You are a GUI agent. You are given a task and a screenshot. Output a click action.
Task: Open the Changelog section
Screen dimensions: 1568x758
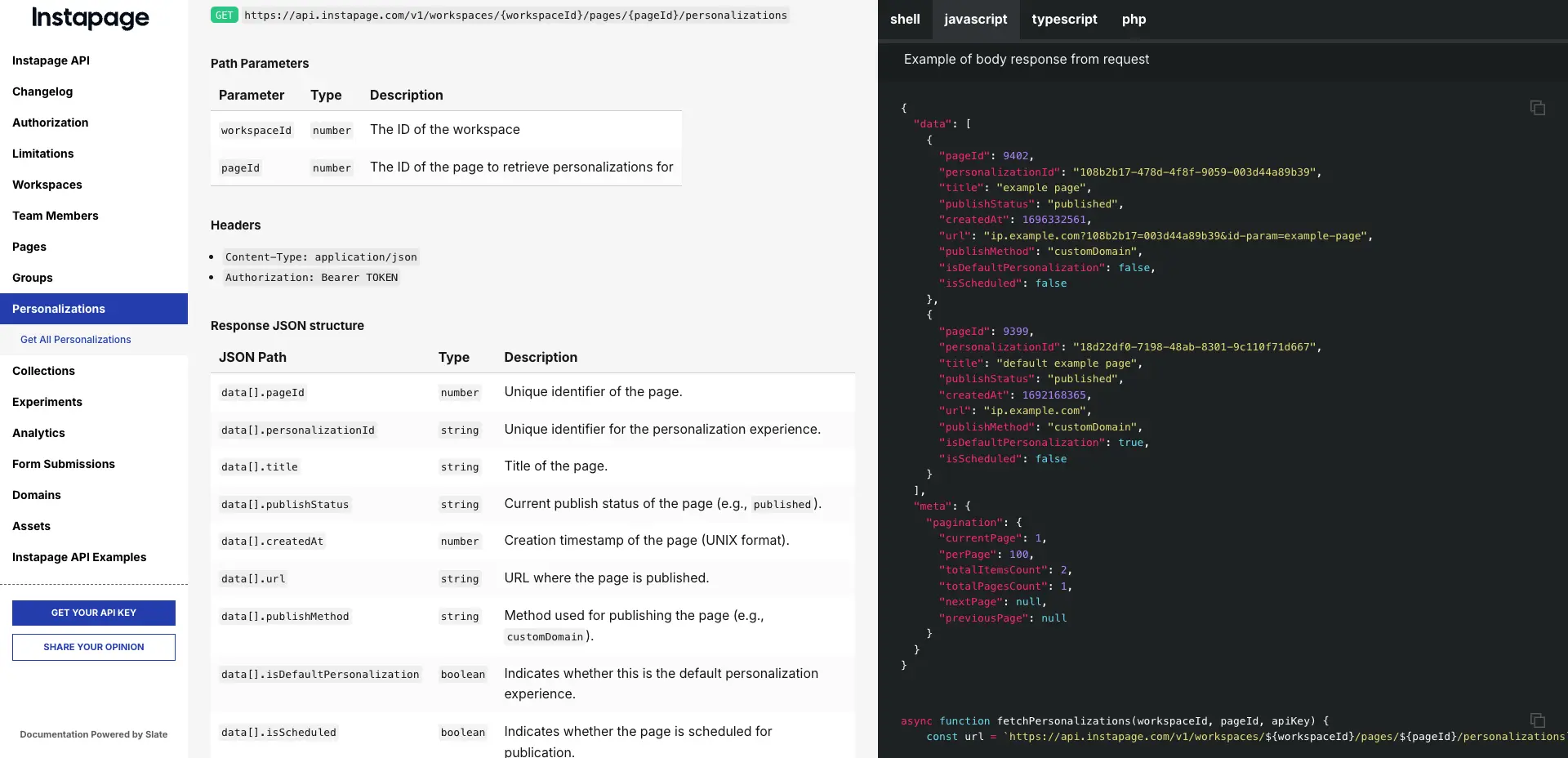pos(42,91)
